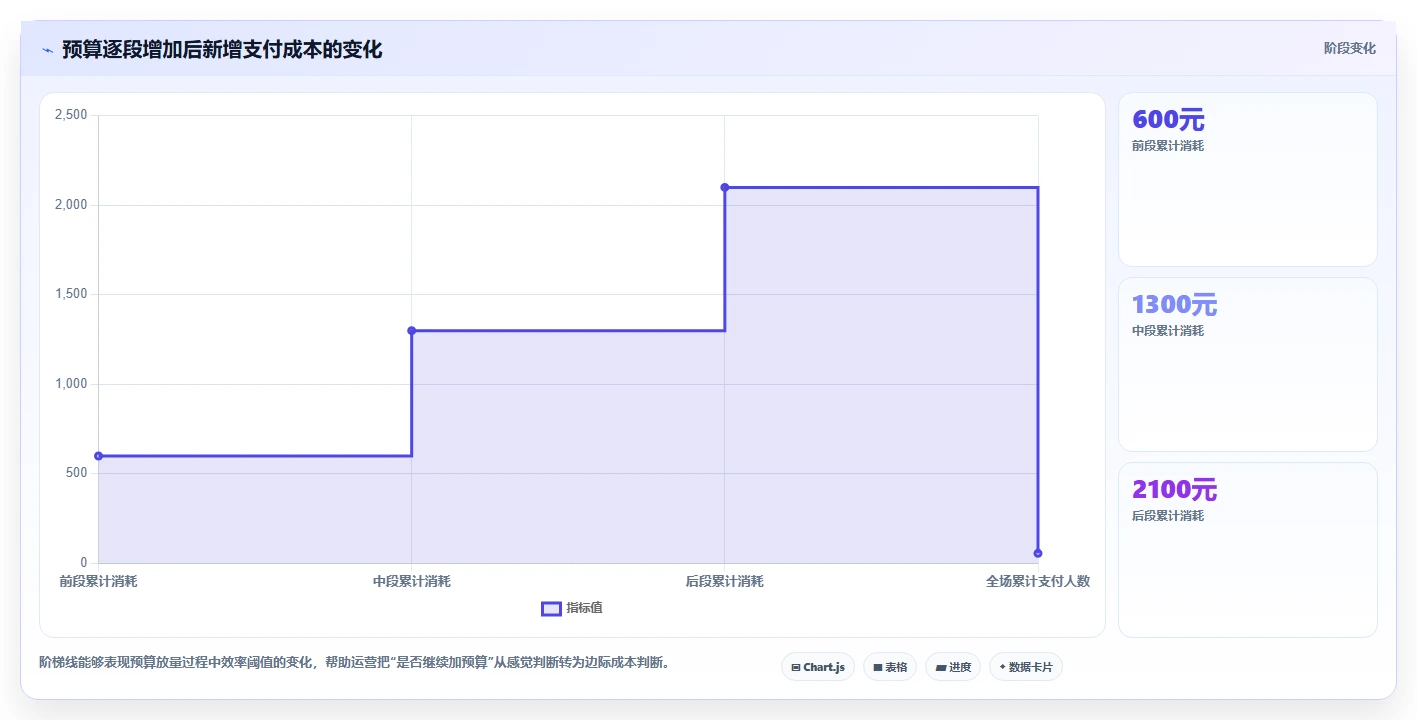Select the 进度 tag
This screenshot has width=1417, height=720.
click(953, 667)
